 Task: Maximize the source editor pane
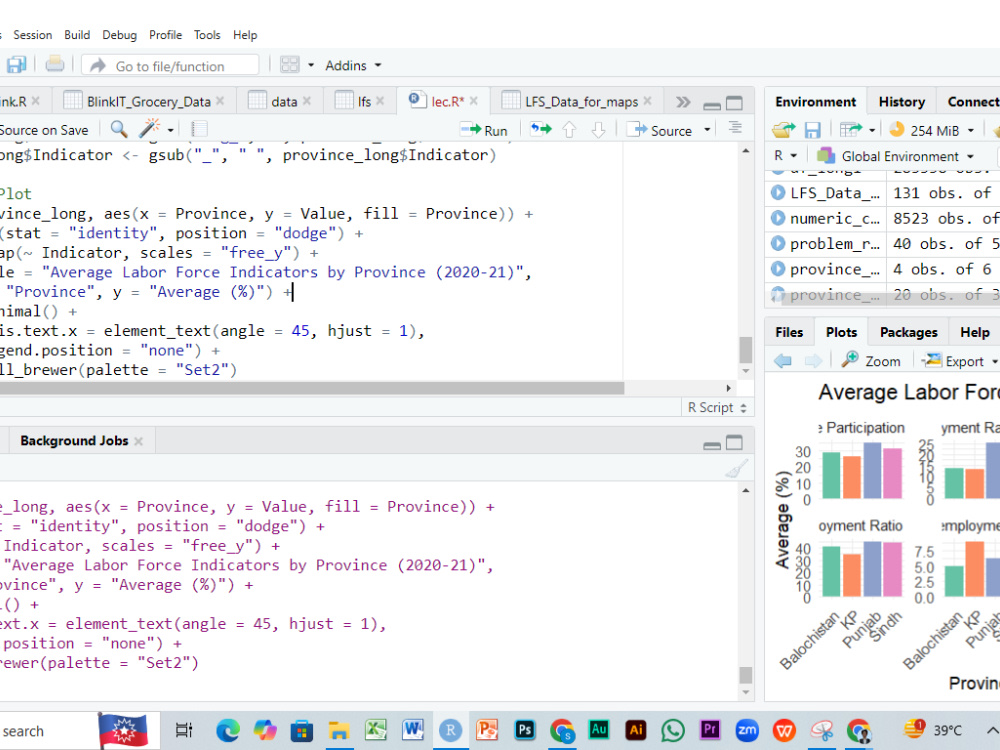pos(735,103)
